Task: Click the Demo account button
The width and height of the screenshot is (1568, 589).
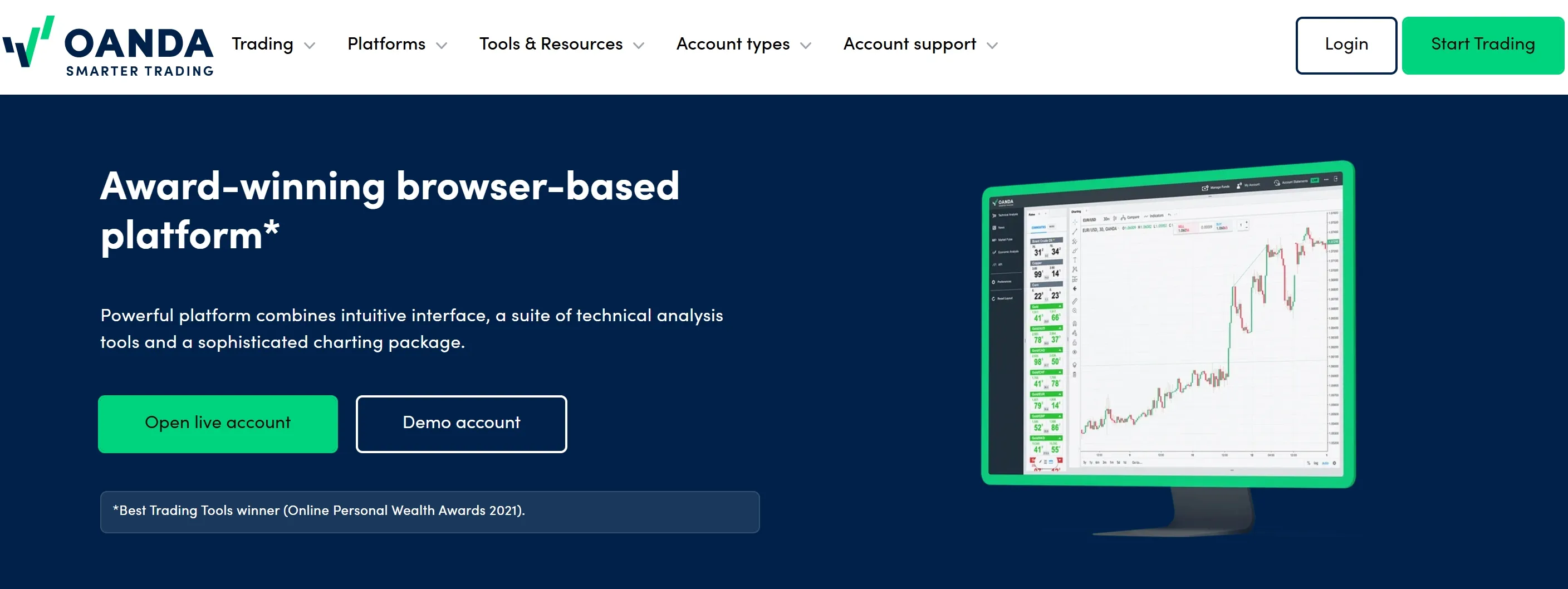Action: point(462,424)
